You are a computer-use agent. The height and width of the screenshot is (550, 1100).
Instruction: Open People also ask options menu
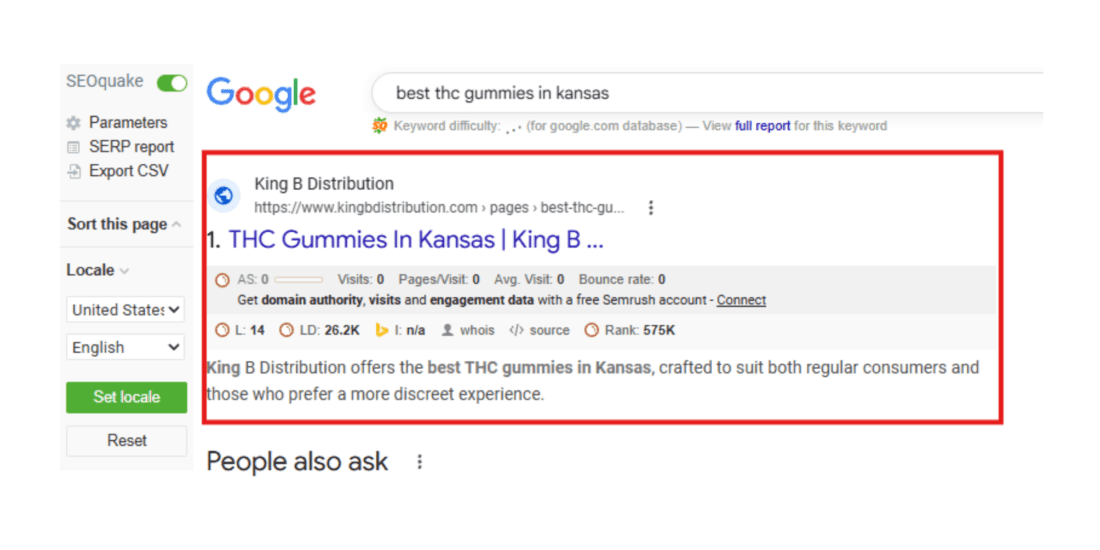tap(420, 462)
